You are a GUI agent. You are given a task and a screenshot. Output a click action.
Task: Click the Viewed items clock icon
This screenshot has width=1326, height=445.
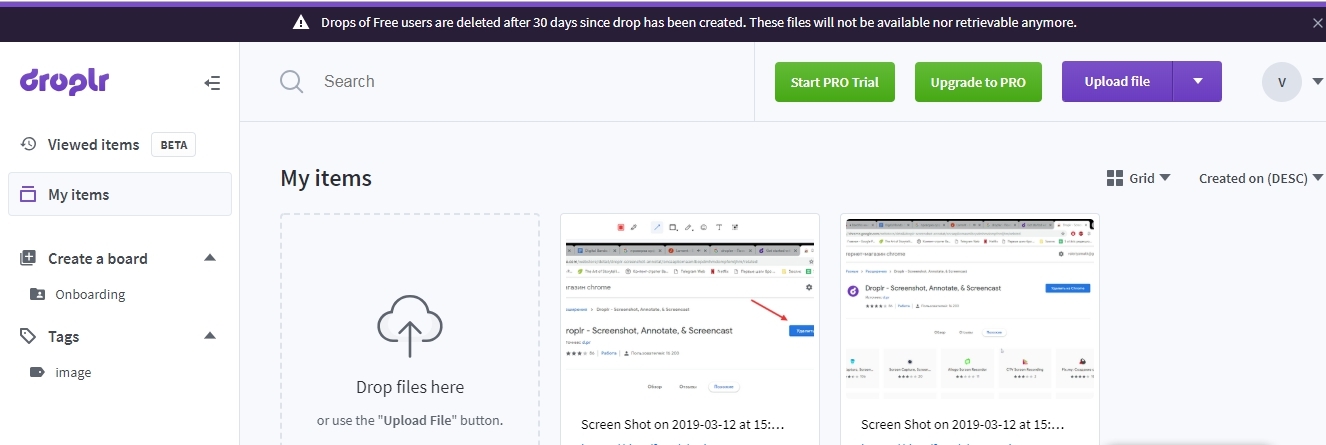click(29, 144)
